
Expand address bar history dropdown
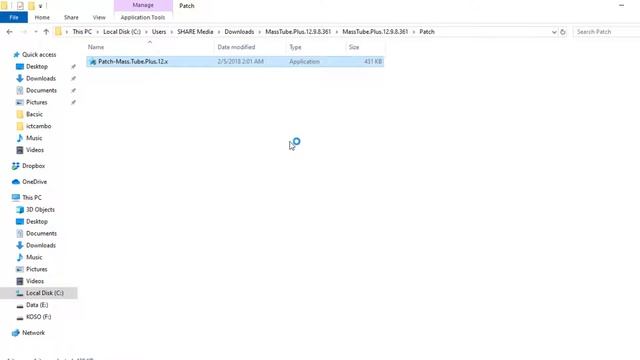pos(554,32)
